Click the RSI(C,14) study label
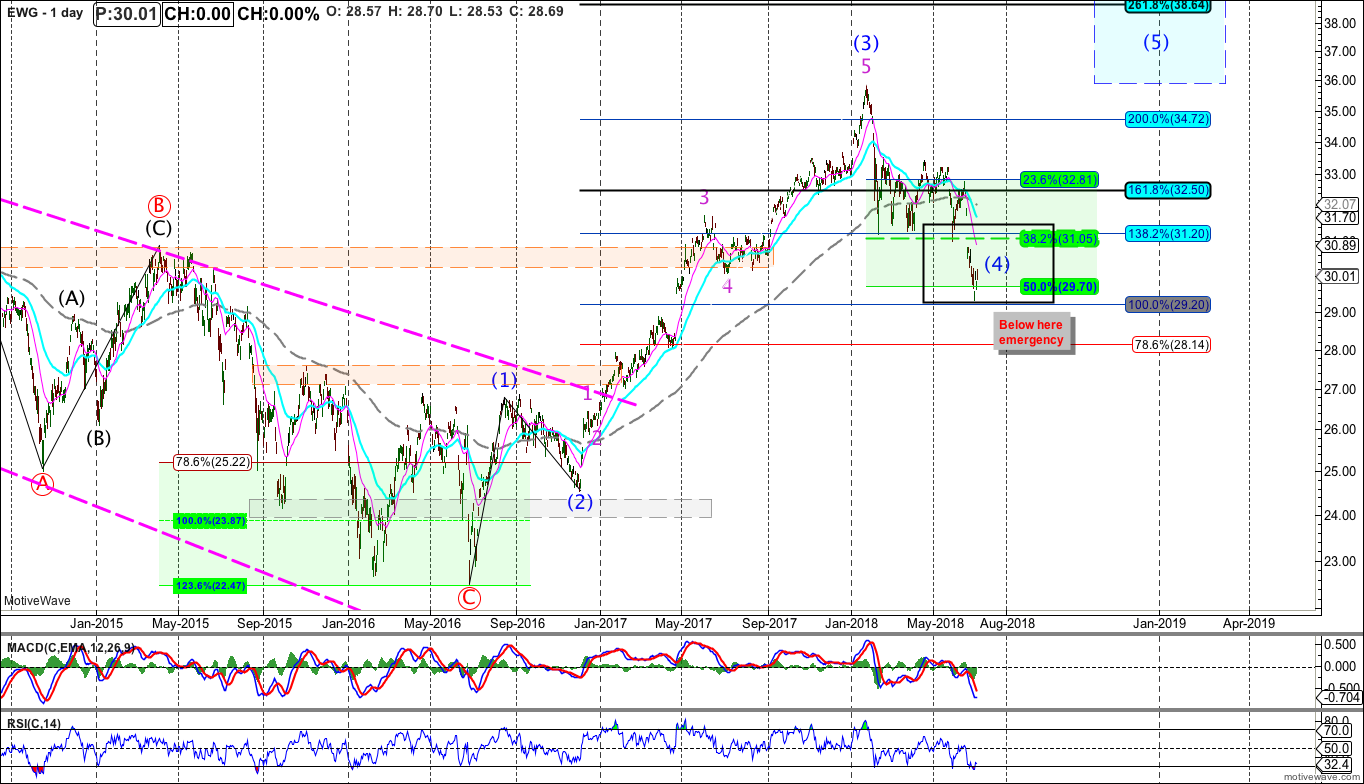The height and width of the screenshot is (784, 1364). coord(34,722)
